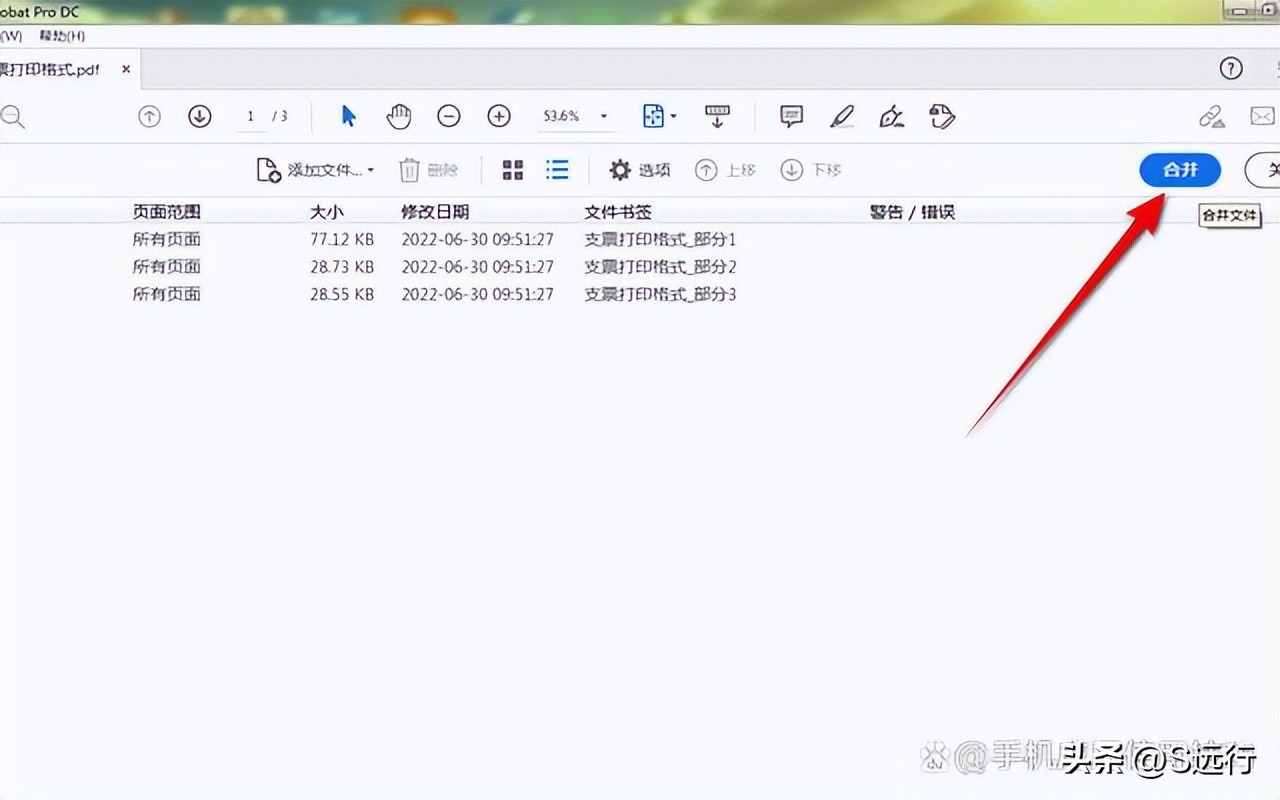Click the fit page view icon
Image resolution: width=1280 pixels, height=800 pixels.
[653, 116]
